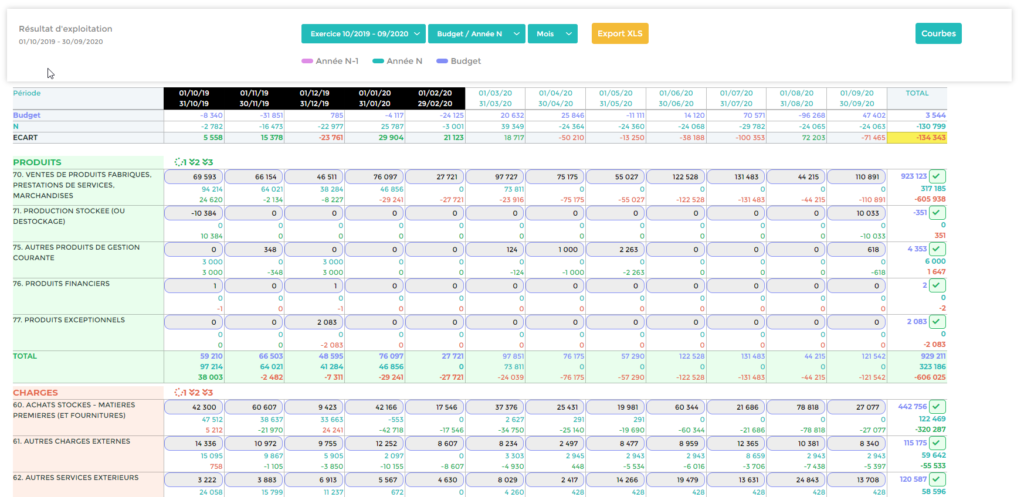This screenshot has width=1024, height=497.
Task: Select the 01/10/19 - 31/10/19 period header
Action: 193,99
